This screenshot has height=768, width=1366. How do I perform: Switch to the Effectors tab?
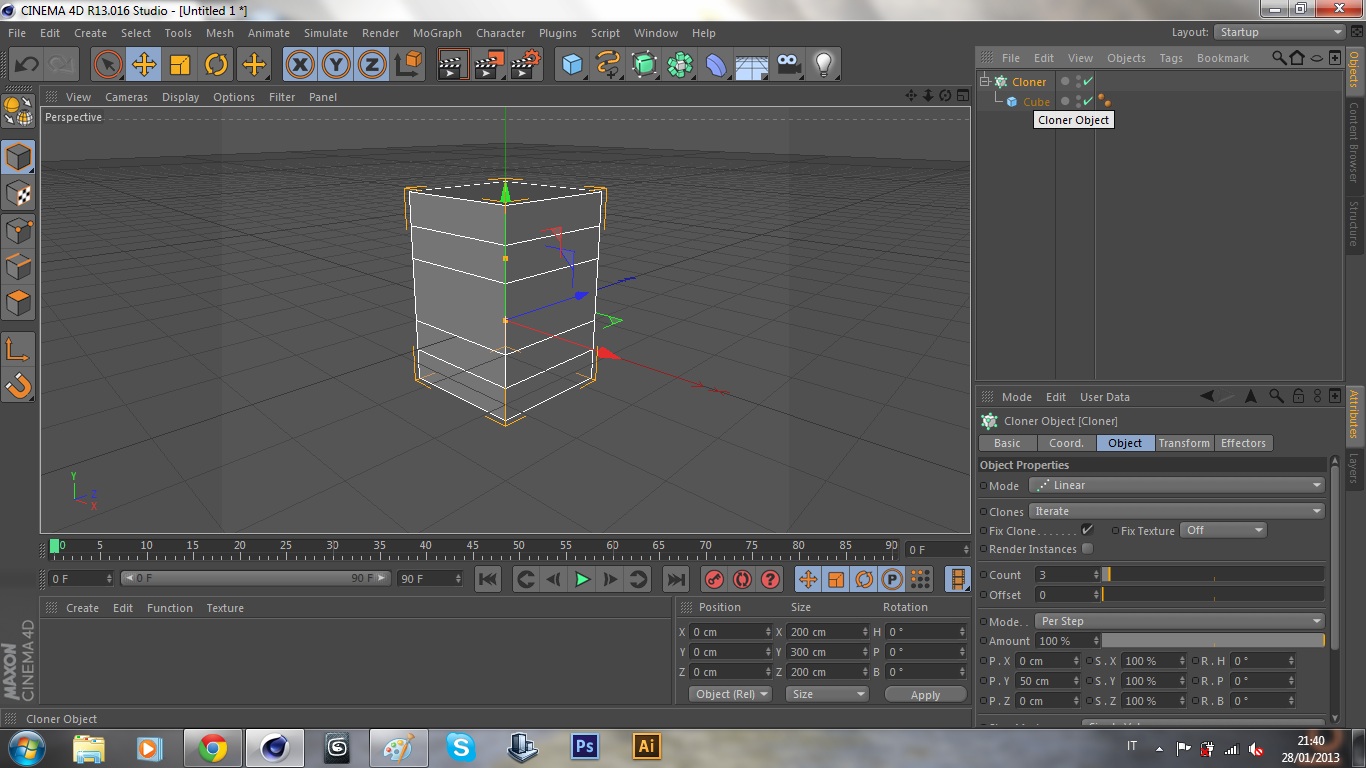tap(1243, 443)
